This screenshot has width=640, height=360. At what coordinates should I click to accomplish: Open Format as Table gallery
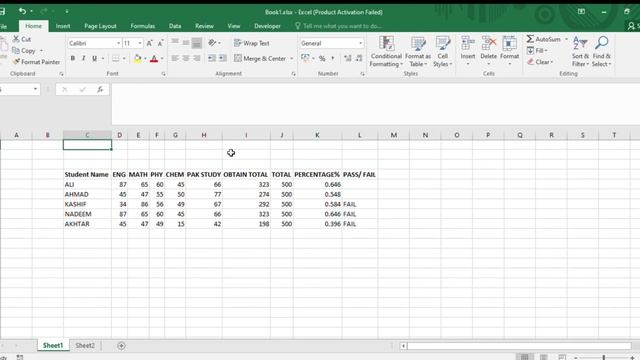click(418, 51)
